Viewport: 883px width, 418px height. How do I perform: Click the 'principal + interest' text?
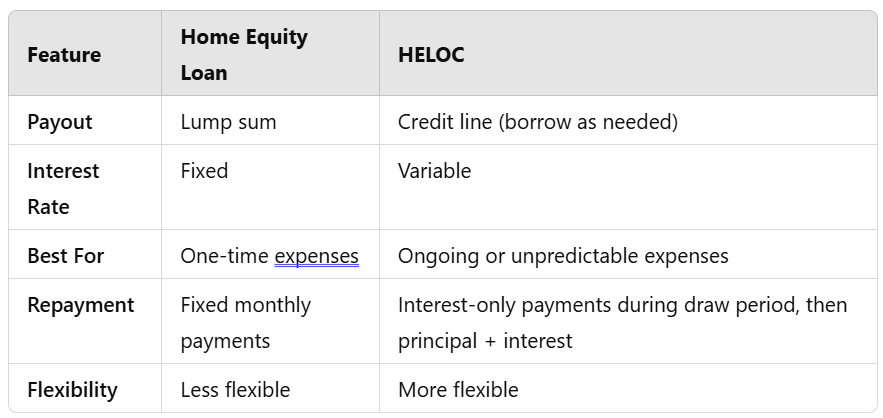[485, 341]
